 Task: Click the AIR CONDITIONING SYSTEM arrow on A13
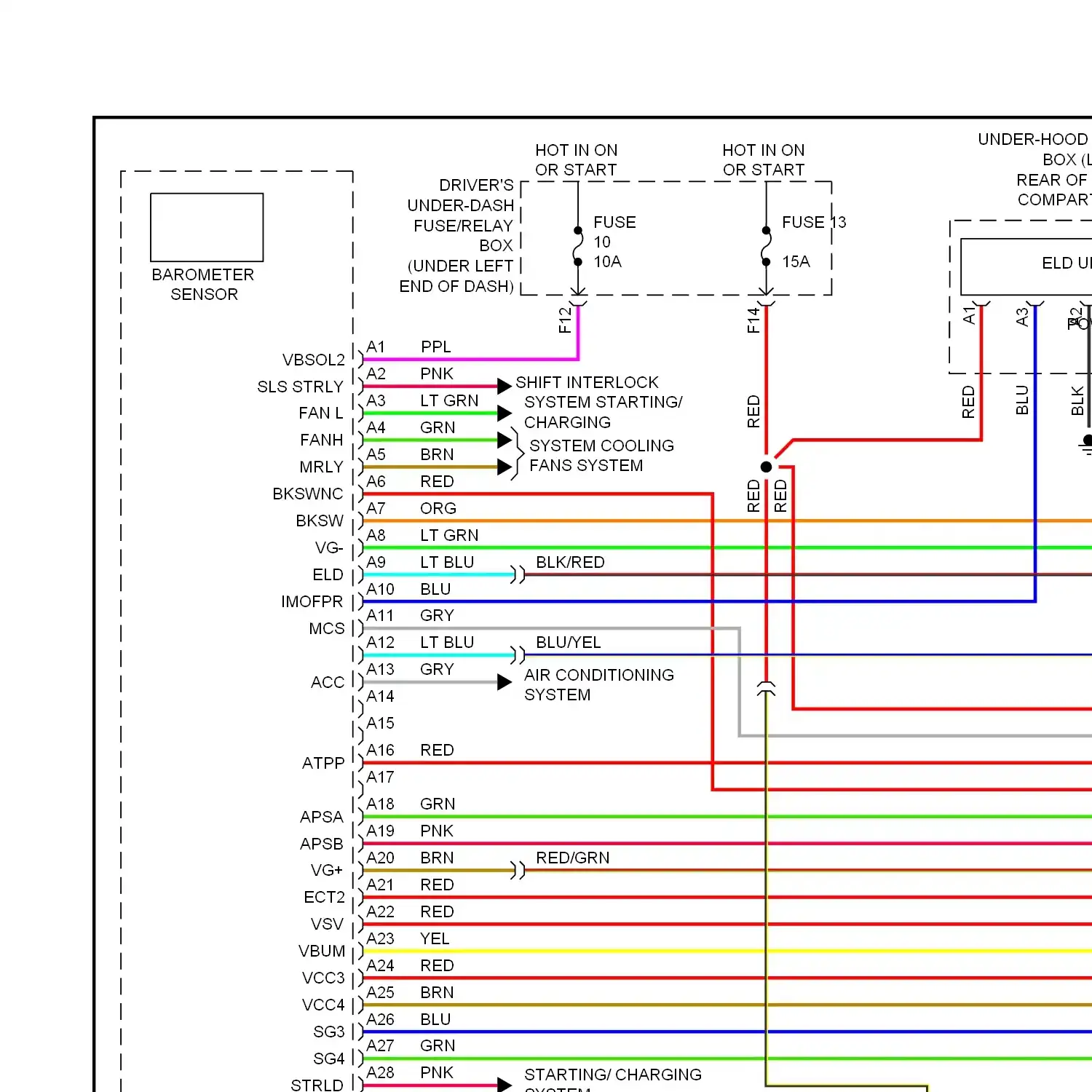[x=505, y=682]
